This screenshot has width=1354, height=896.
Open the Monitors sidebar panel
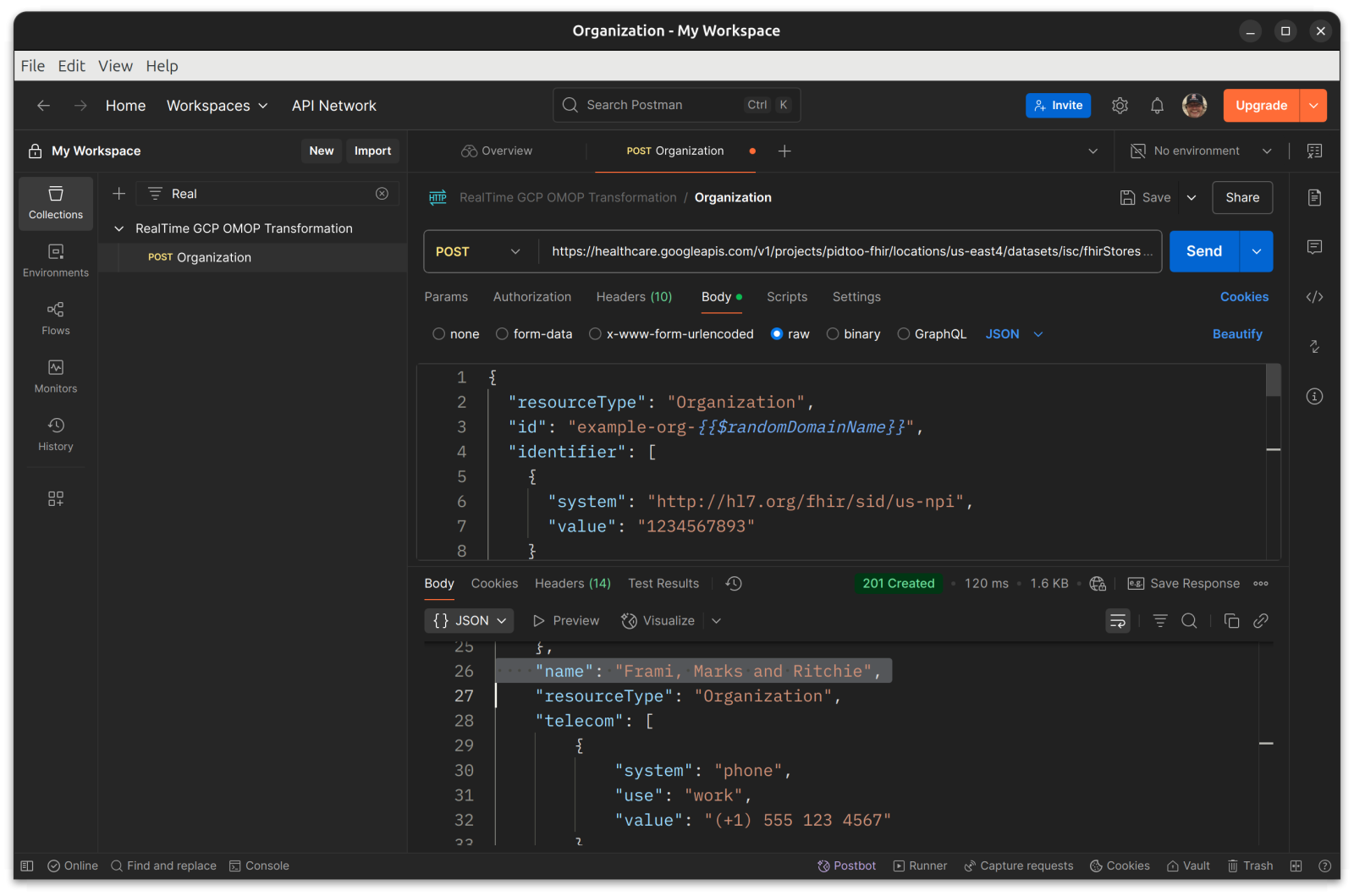[x=56, y=376]
